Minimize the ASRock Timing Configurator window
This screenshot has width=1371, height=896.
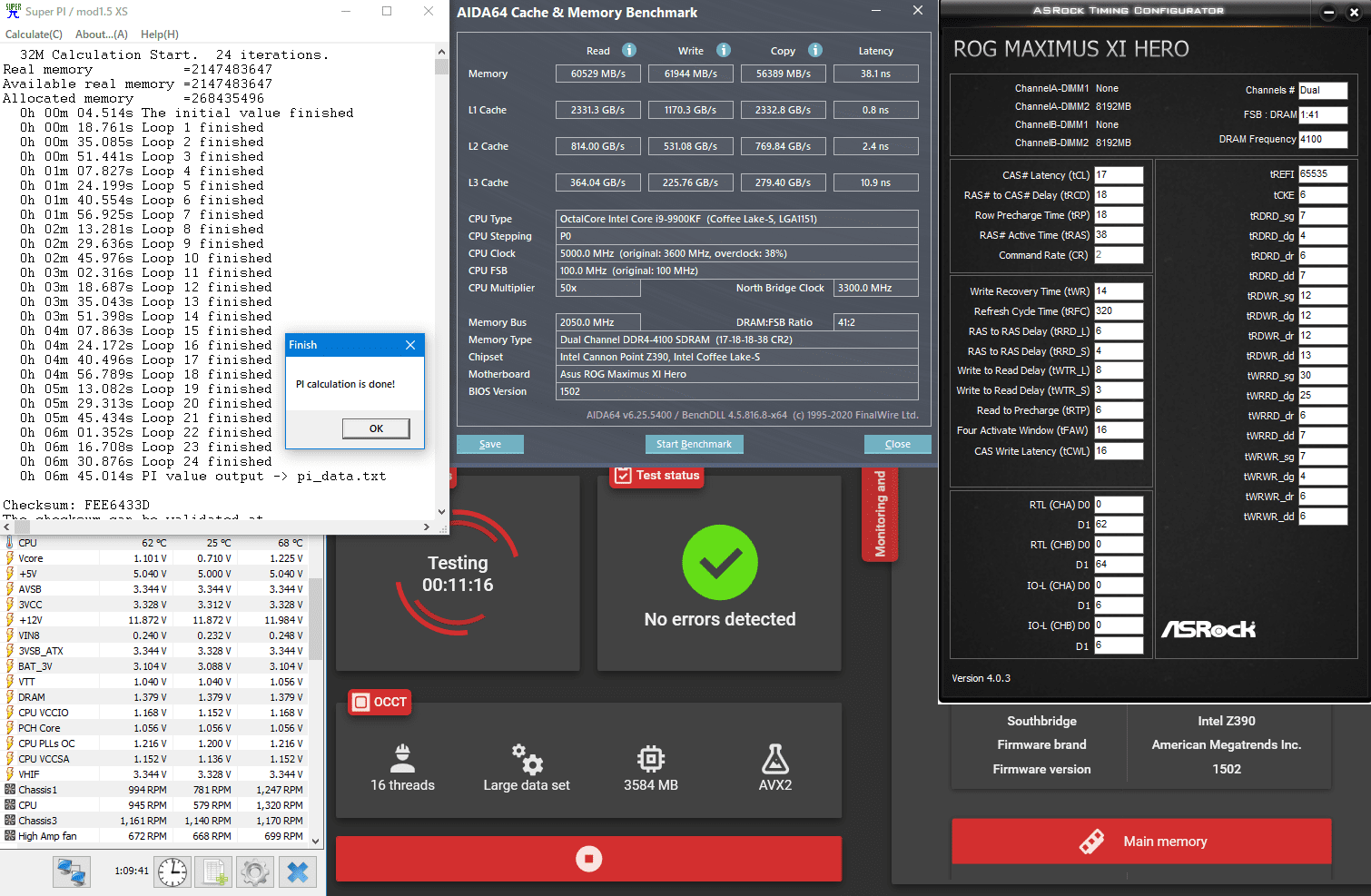pyautogui.click(x=1329, y=13)
